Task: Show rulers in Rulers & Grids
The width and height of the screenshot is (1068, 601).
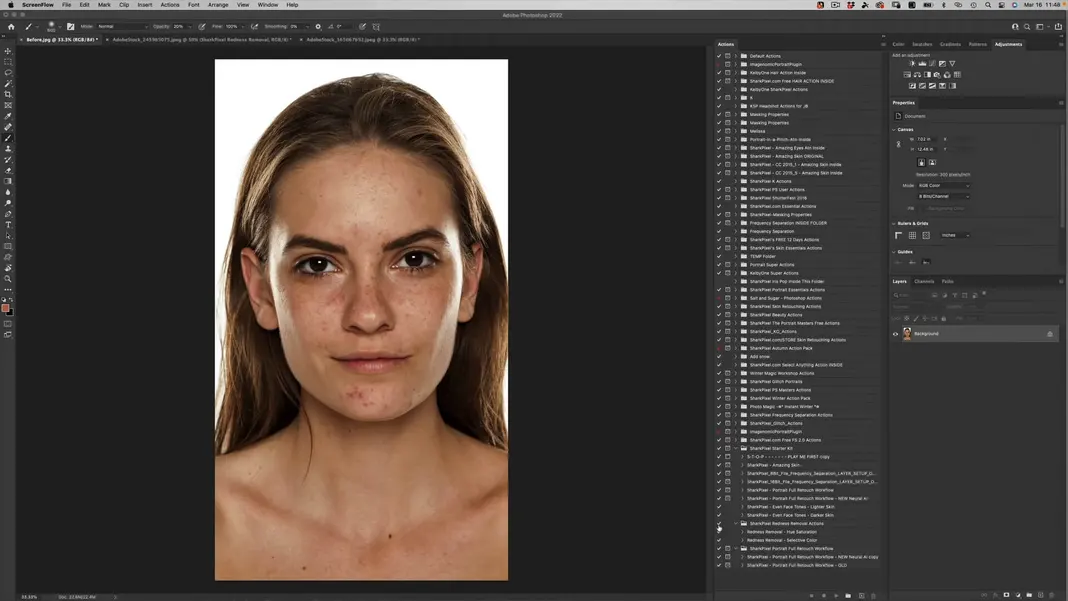Action: [898, 236]
